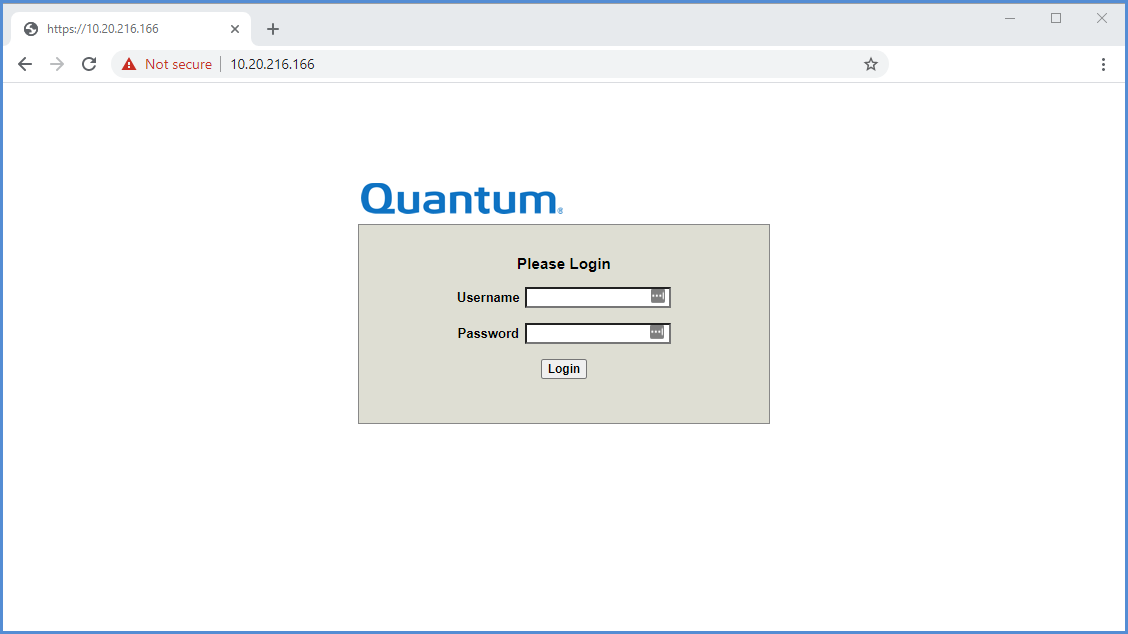Go back to the previous page
The image size is (1128, 634).
tap(25, 64)
